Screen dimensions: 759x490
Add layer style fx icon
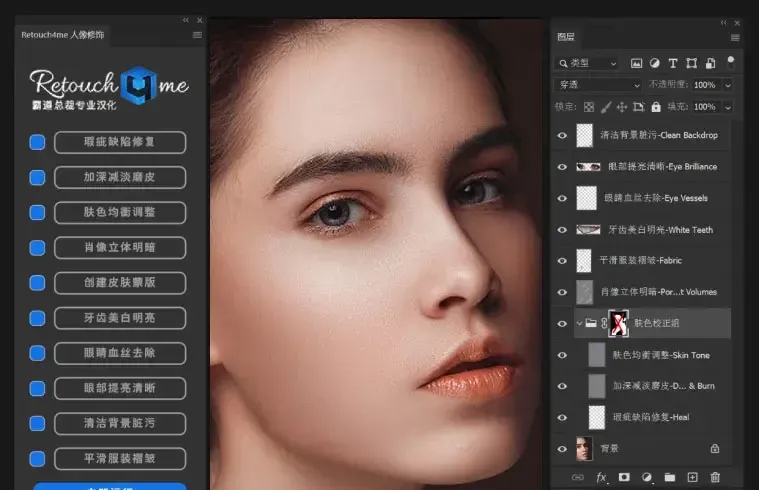(x=601, y=477)
